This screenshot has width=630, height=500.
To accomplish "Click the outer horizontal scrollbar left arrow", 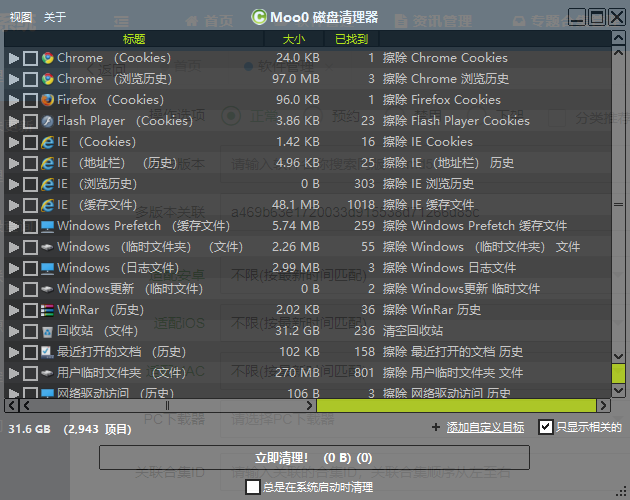I will click(12, 406).
